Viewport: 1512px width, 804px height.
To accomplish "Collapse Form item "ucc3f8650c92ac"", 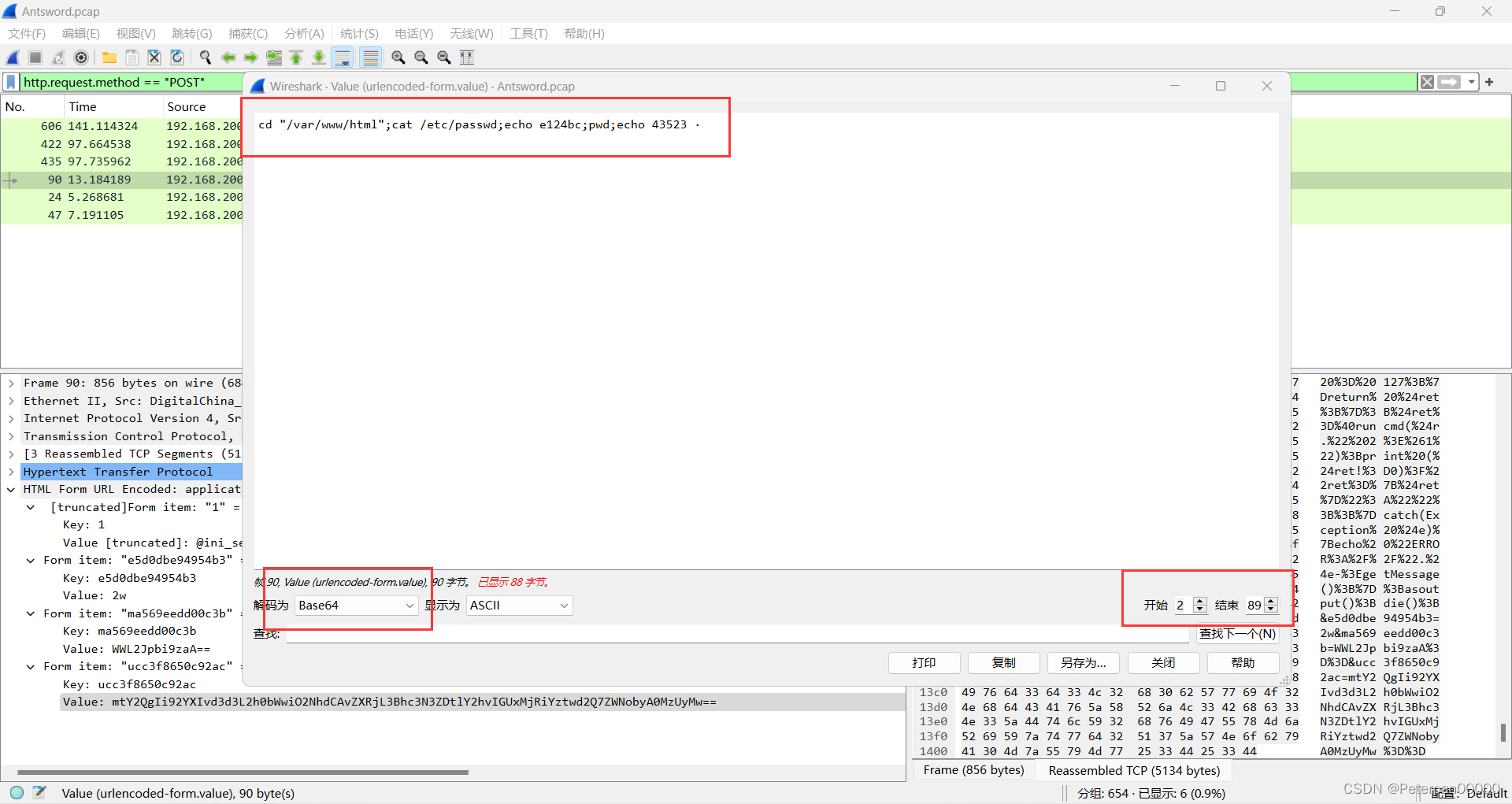I will click(x=31, y=667).
